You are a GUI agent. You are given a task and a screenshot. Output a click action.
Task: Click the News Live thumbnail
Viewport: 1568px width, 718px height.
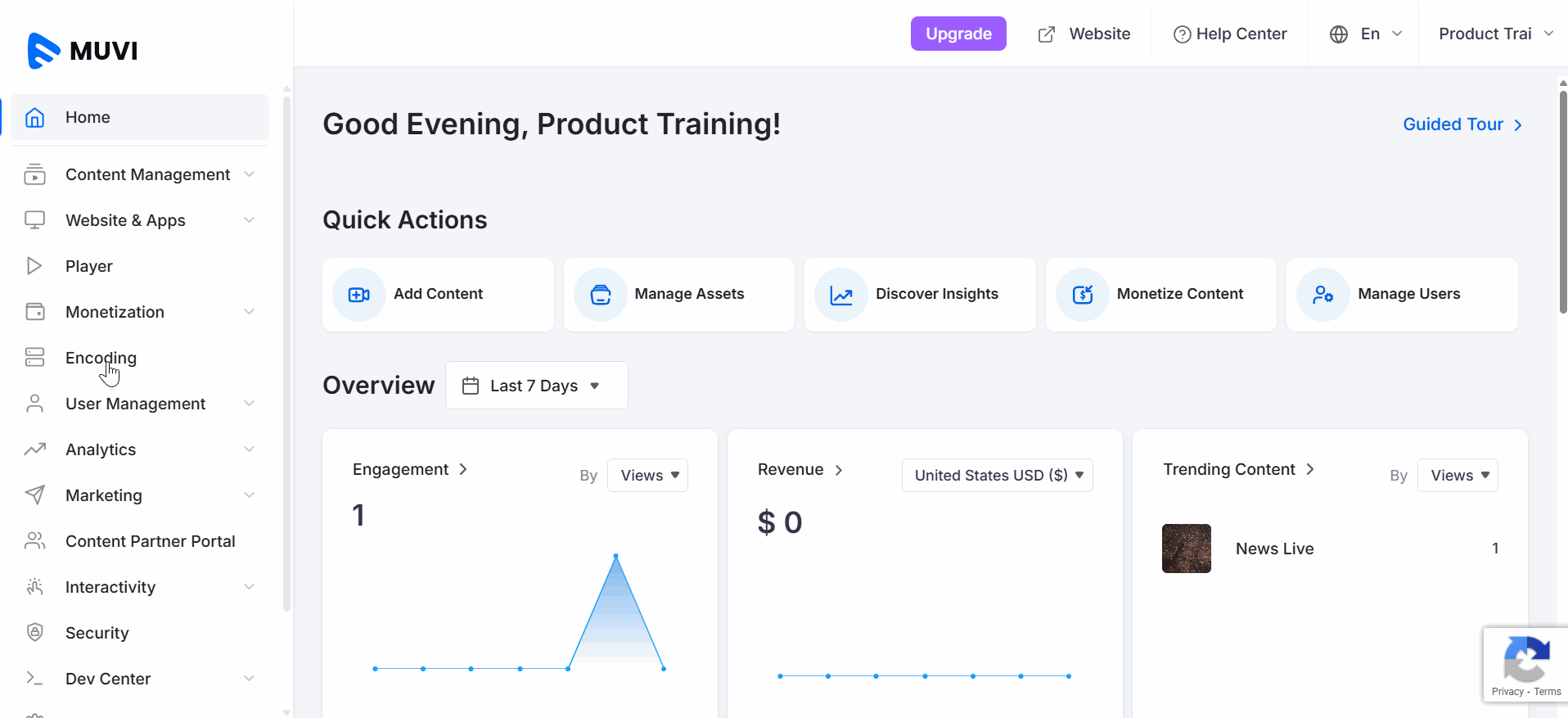coord(1186,549)
